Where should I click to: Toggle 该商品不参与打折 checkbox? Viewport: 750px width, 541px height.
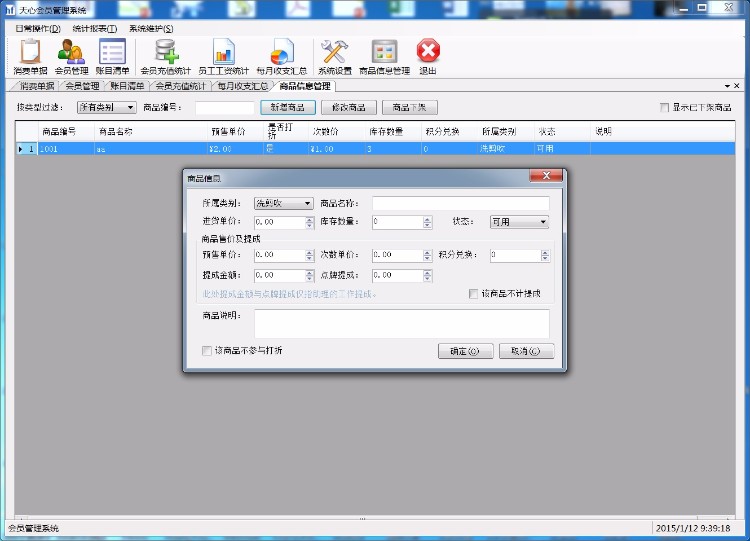[207, 351]
